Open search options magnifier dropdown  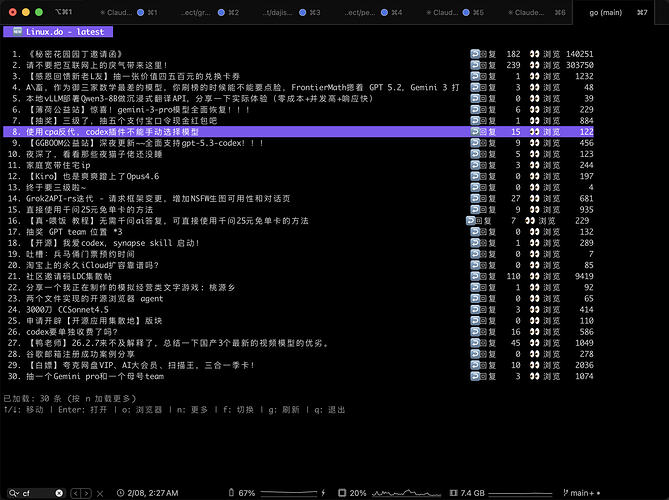pos(14,493)
